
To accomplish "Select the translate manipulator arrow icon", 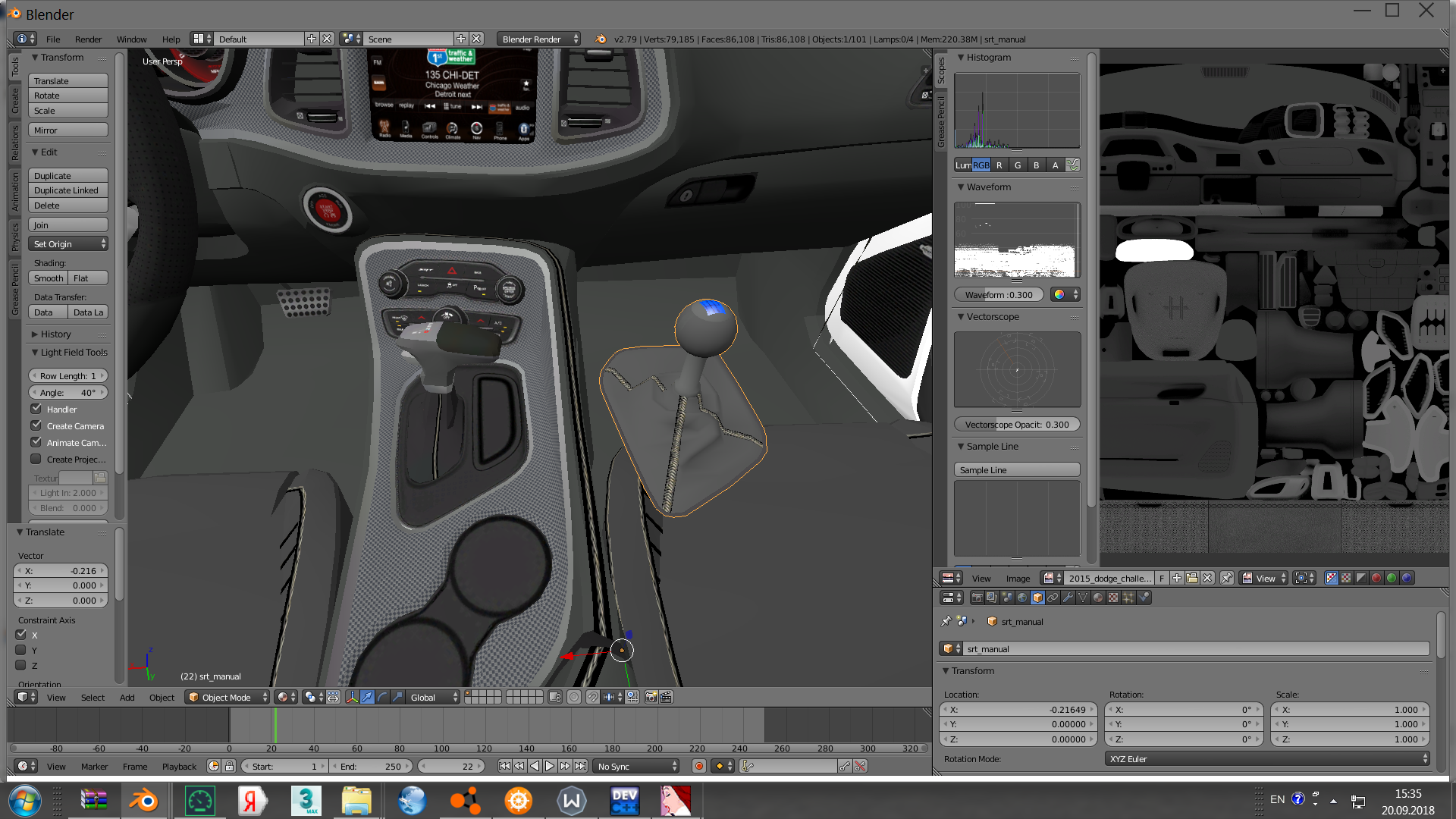I will [x=367, y=697].
